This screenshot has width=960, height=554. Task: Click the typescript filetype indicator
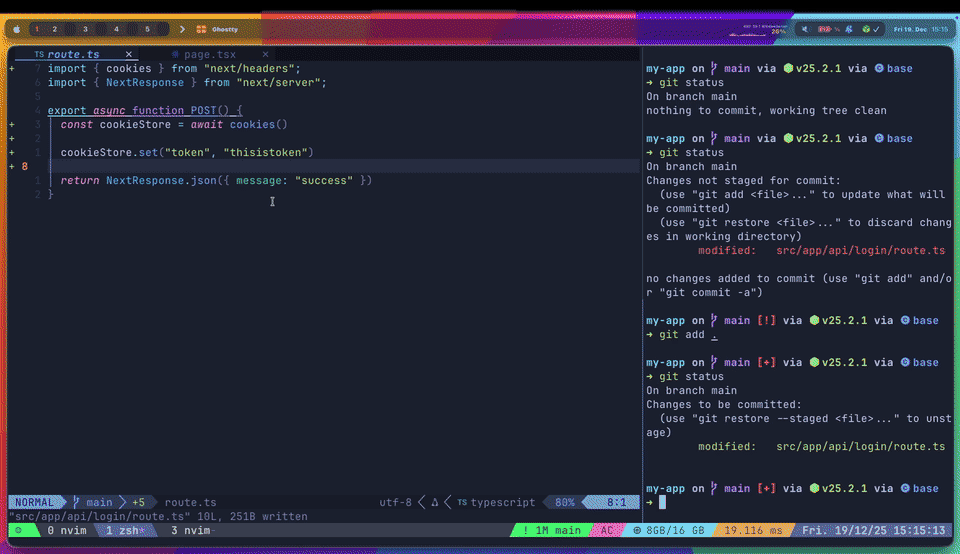pyautogui.click(x=497, y=503)
